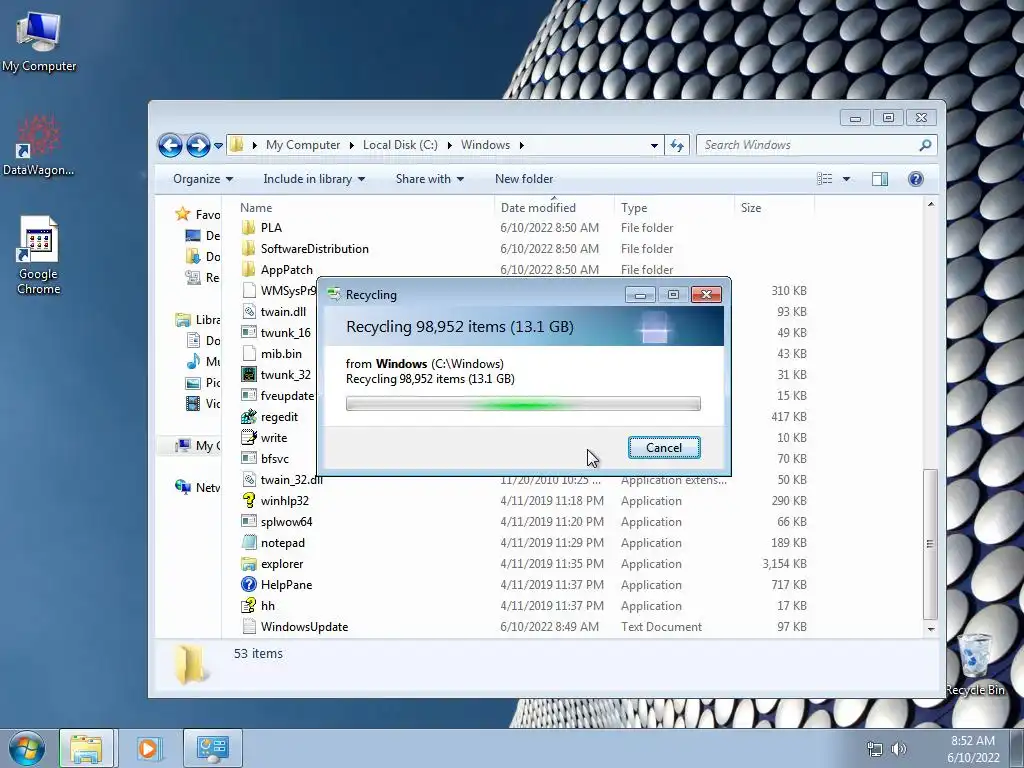Click the search magnifier icon

(x=925, y=145)
